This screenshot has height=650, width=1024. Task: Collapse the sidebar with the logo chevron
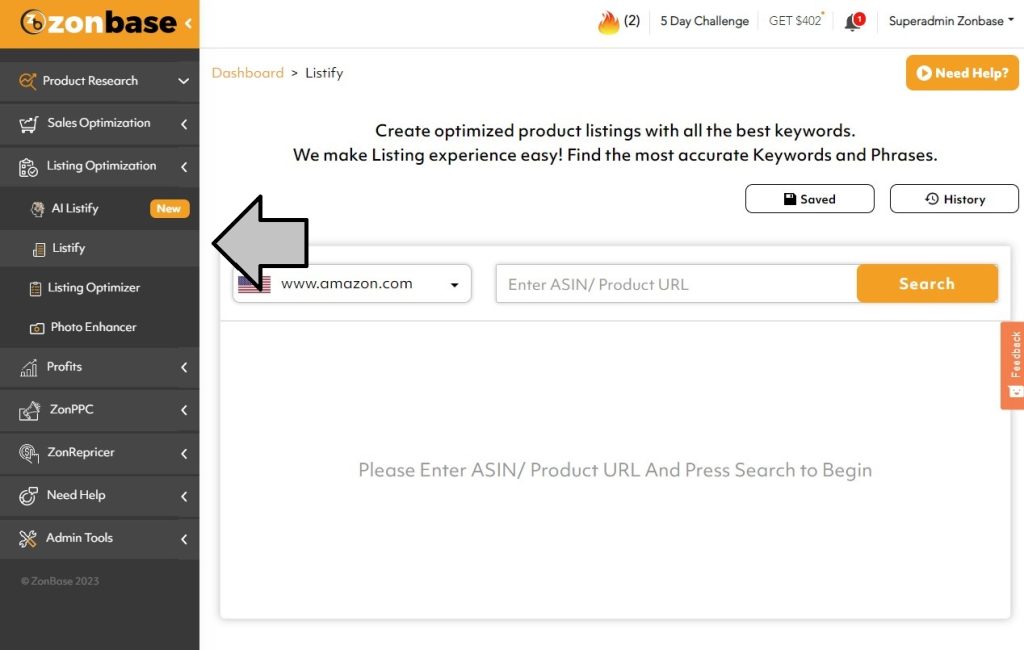coord(188,24)
